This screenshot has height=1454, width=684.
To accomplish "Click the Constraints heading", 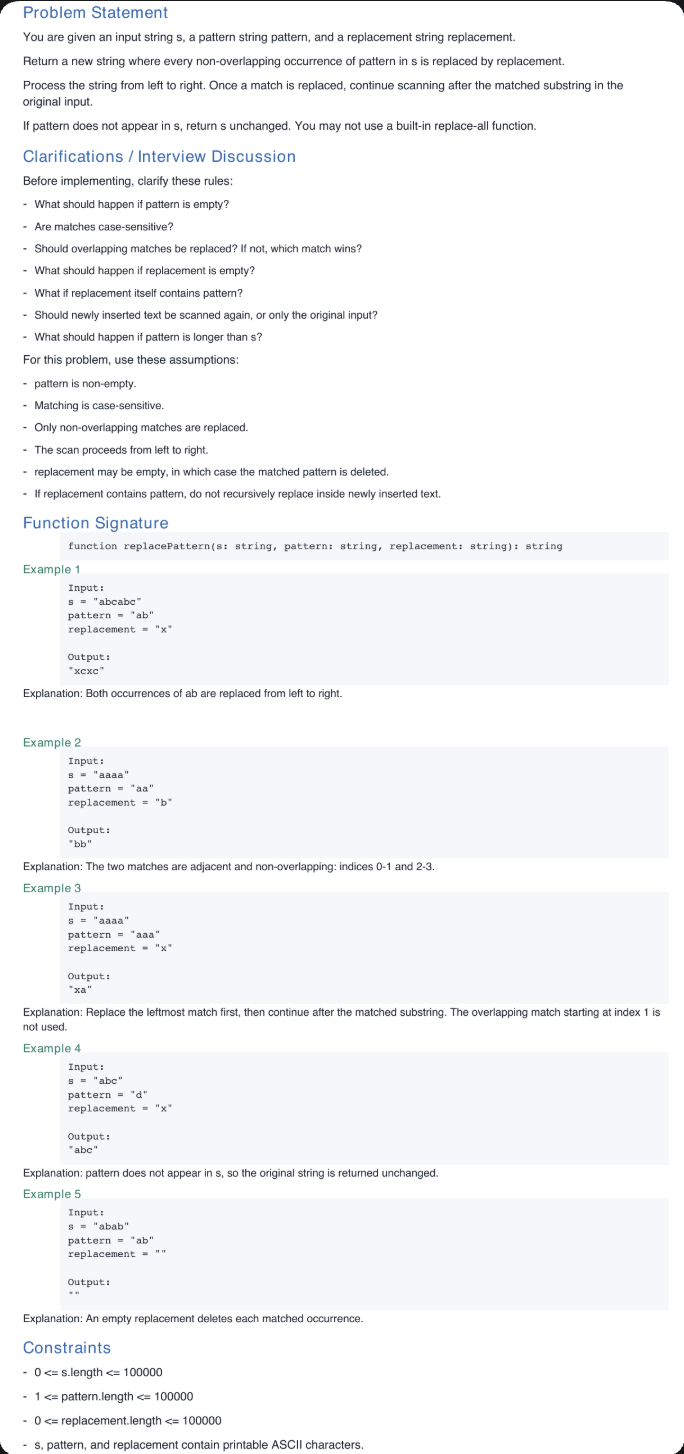I will (67, 1347).
